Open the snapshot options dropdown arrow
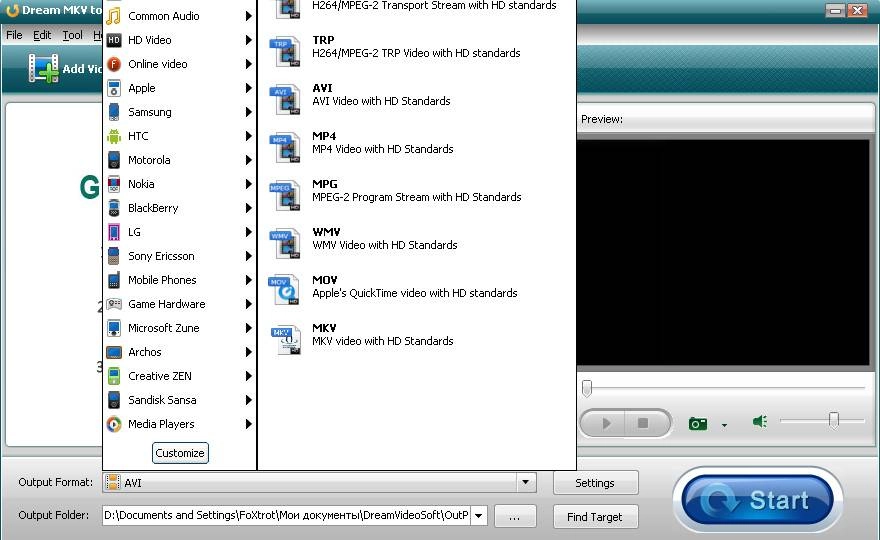Image resolution: width=880 pixels, height=540 pixels. 724,425
